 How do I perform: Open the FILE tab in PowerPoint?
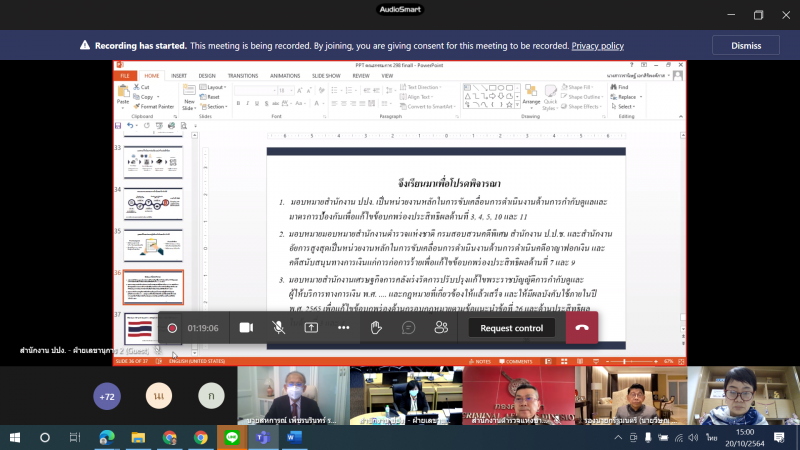click(x=125, y=76)
